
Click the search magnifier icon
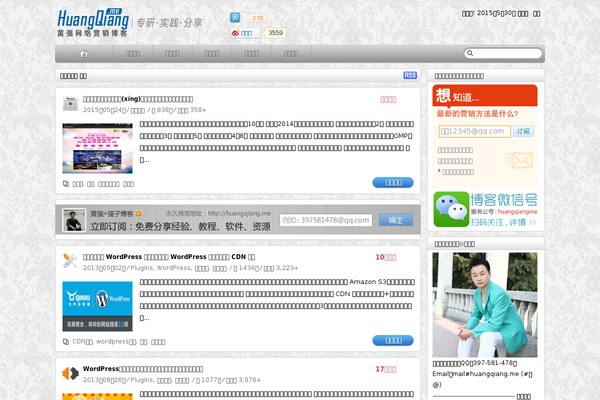pyautogui.click(x=470, y=53)
